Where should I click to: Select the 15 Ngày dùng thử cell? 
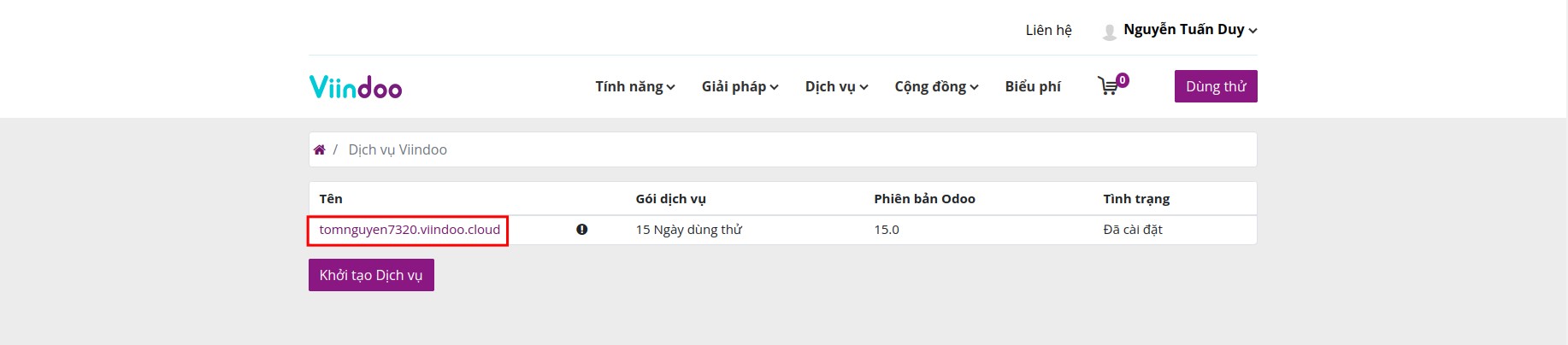tap(689, 230)
